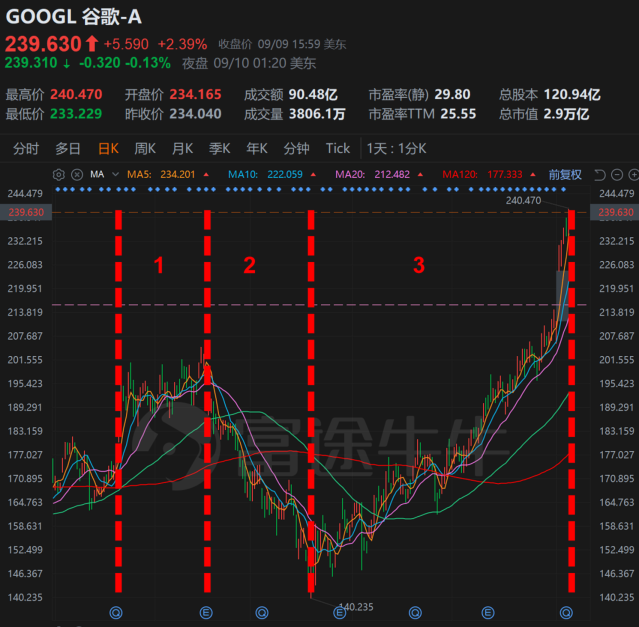Click the 开盘价 234.165 value
639x627 pixels.
pyautogui.click(x=196, y=95)
